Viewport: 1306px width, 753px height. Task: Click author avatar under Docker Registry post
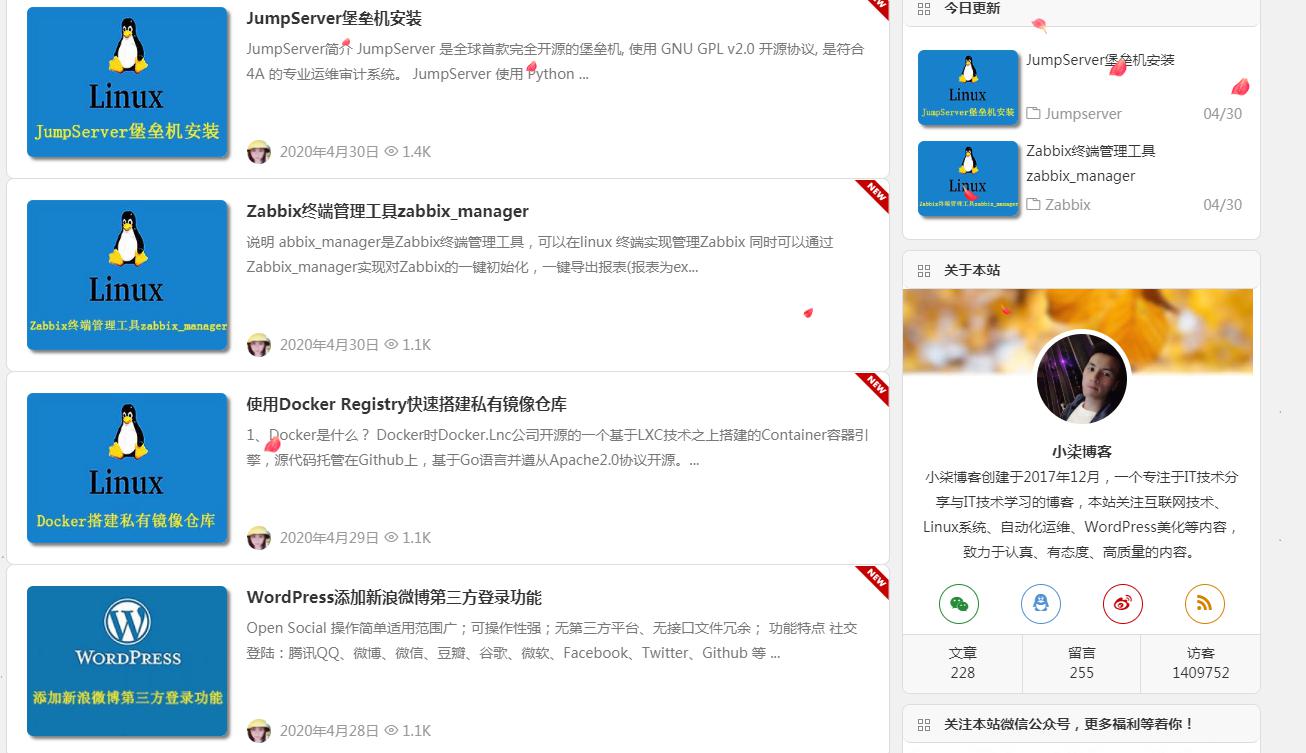[x=259, y=538]
